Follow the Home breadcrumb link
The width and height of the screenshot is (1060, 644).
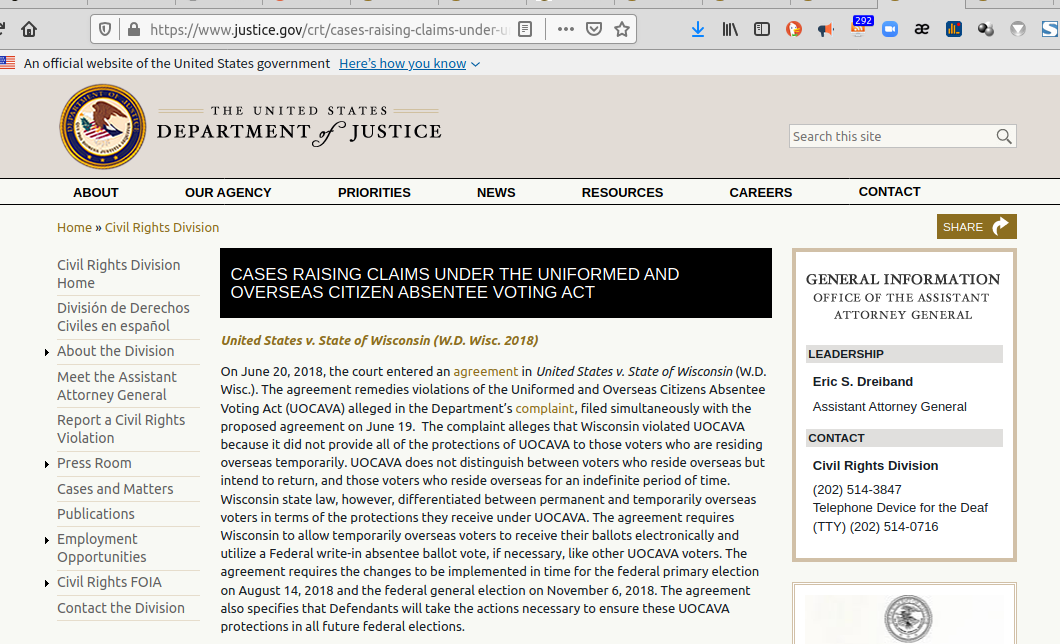click(x=74, y=228)
